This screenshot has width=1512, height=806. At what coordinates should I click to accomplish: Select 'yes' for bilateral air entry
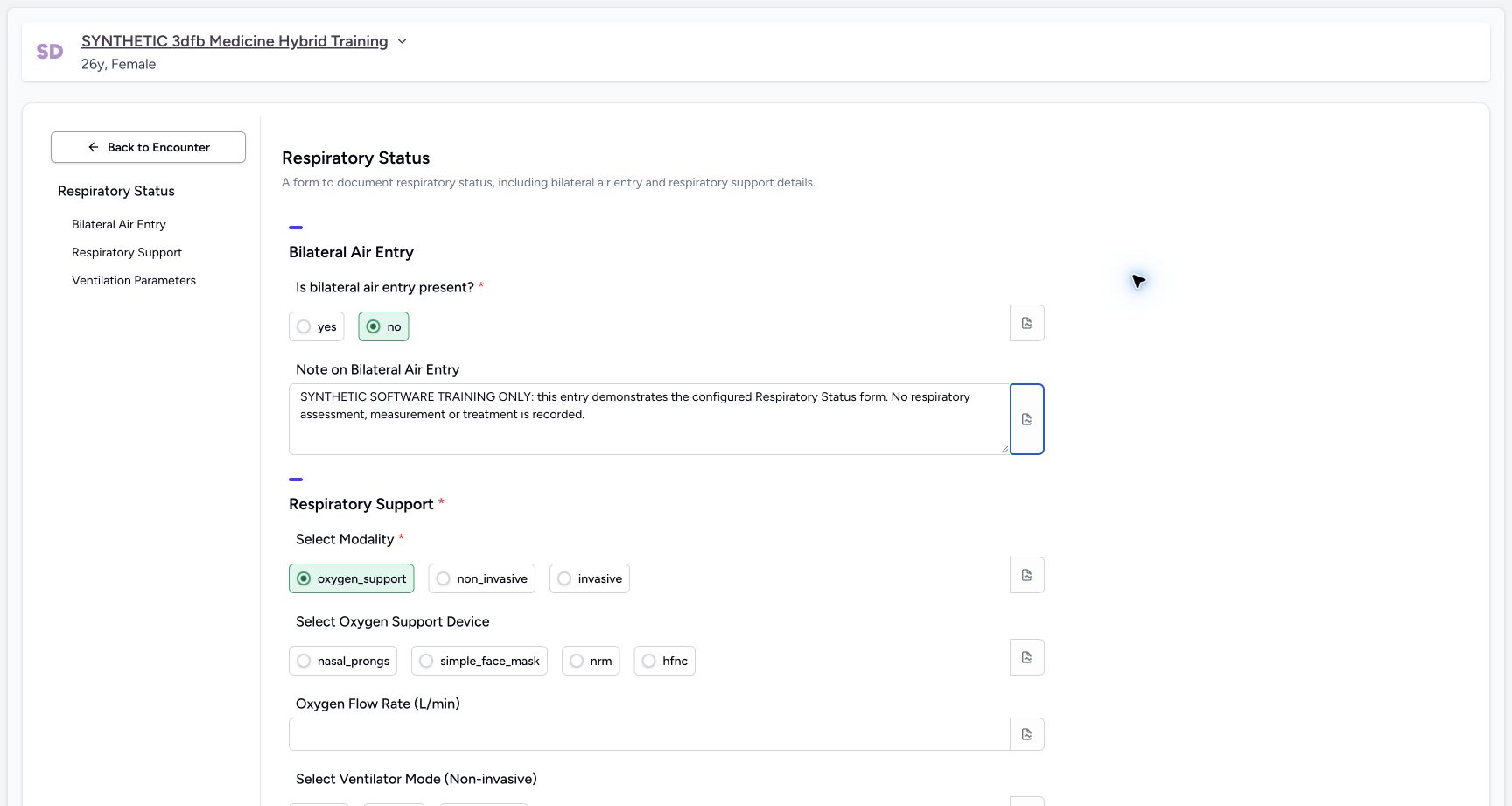[316, 326]
